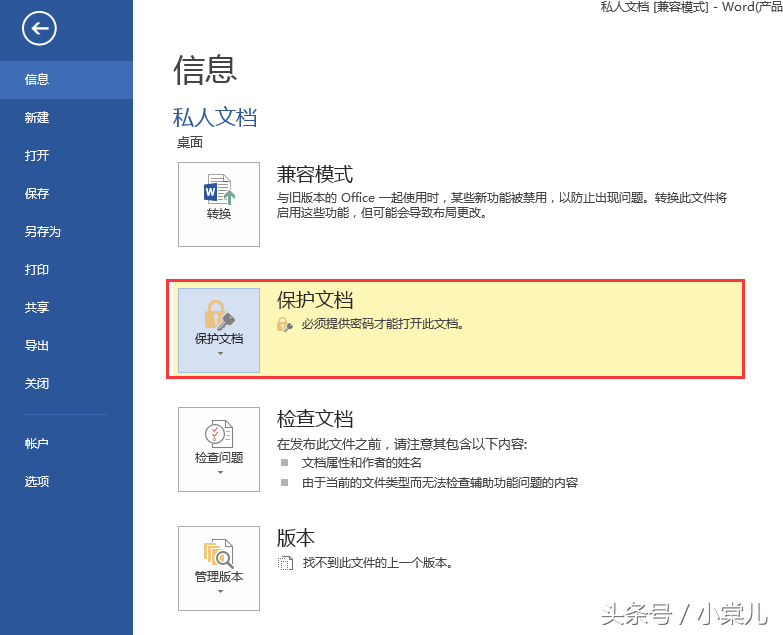The image size is (783, 635).
Task: Select 信息 in the sidebar
Action: click(x=66, y=79)
